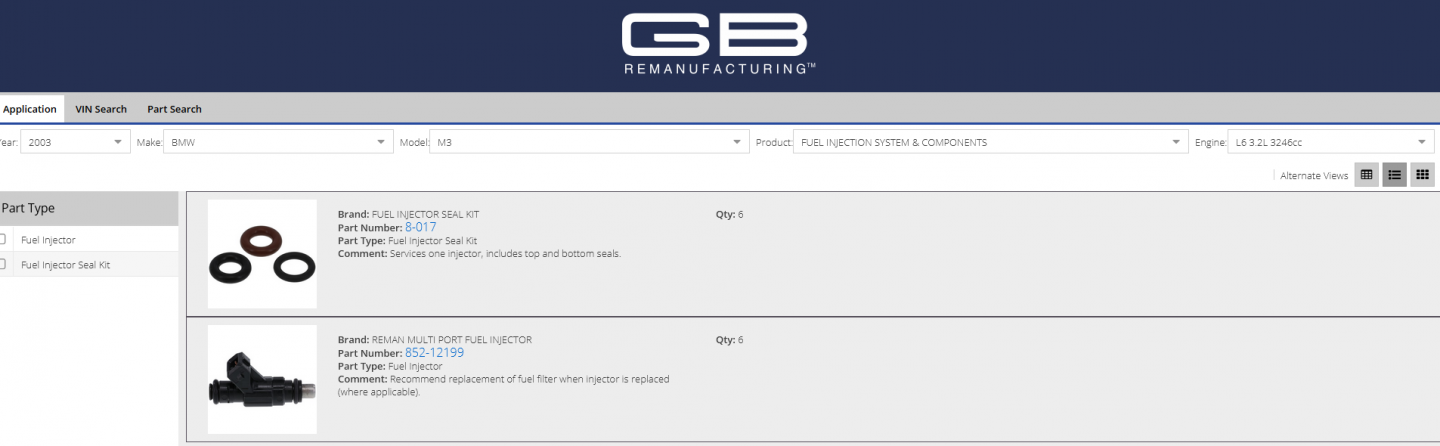Check the Fuel Injector filter checkbox
1440x446 pixels.
(3, 240)
